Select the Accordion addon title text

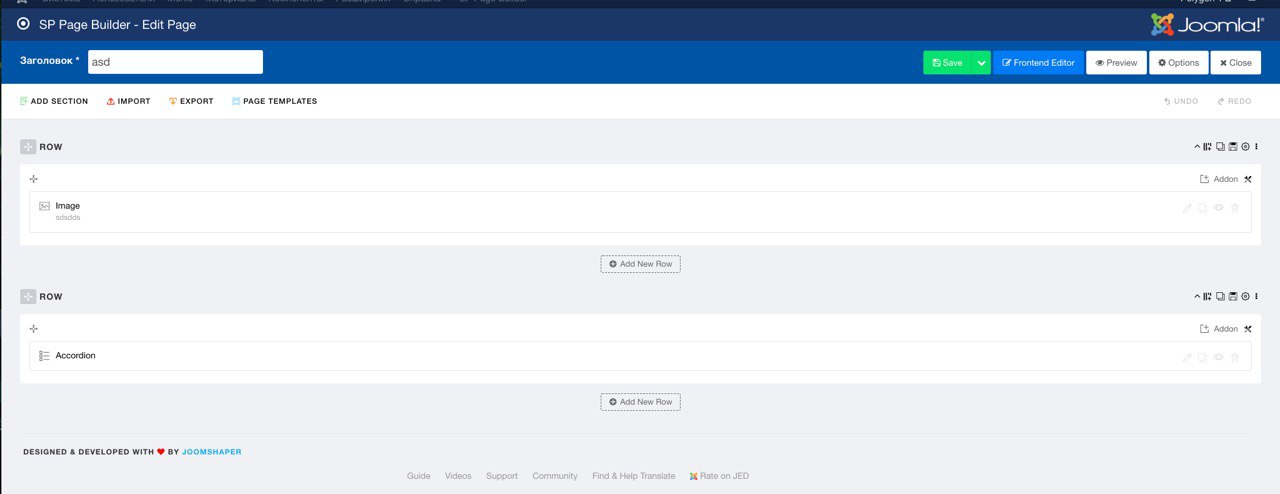(x=76, y=356)
